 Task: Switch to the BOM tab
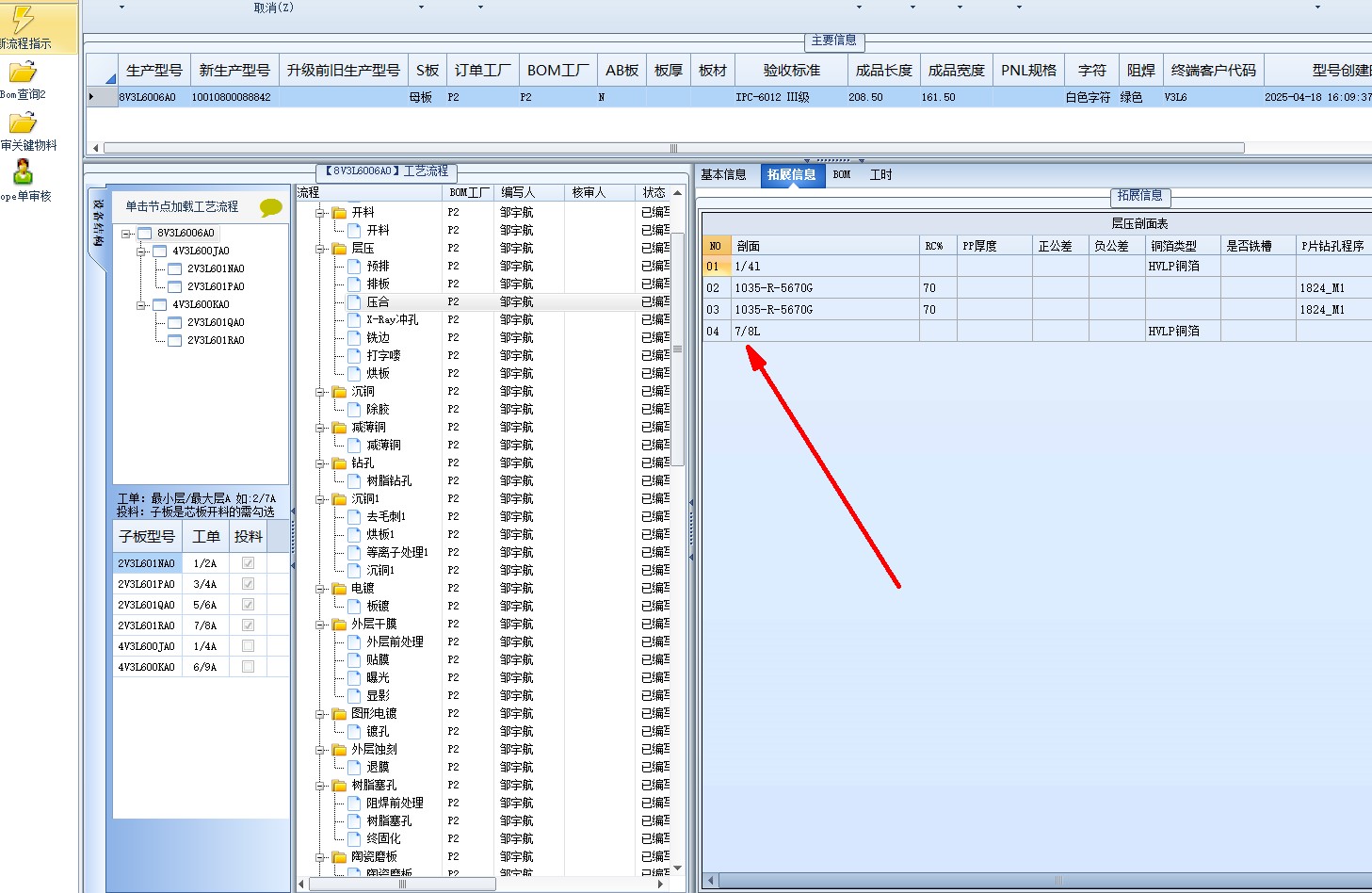pos(842,175)
